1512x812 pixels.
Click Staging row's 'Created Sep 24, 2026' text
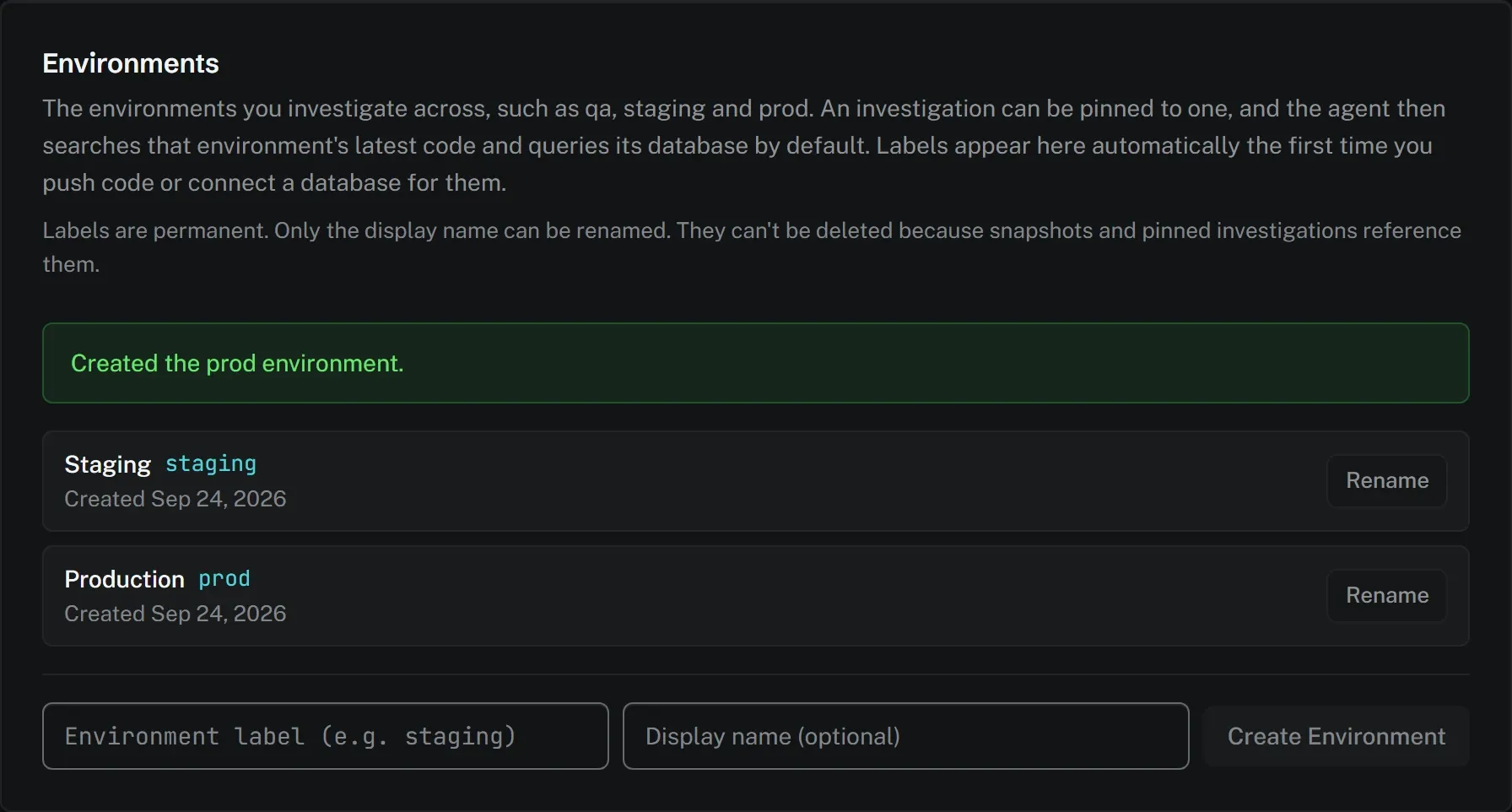175,499
